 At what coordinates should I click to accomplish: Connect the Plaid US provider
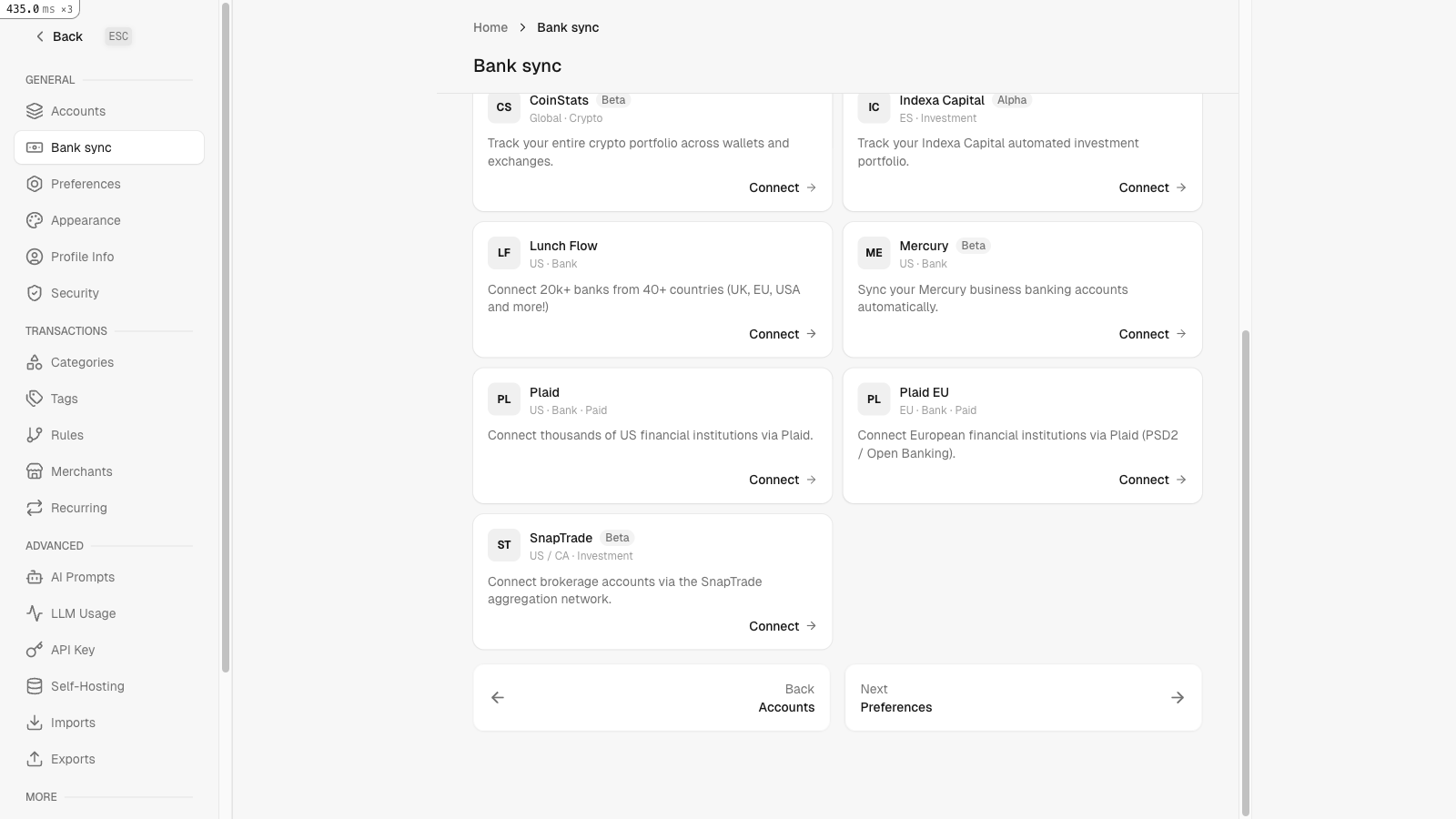tap(783, 480)
